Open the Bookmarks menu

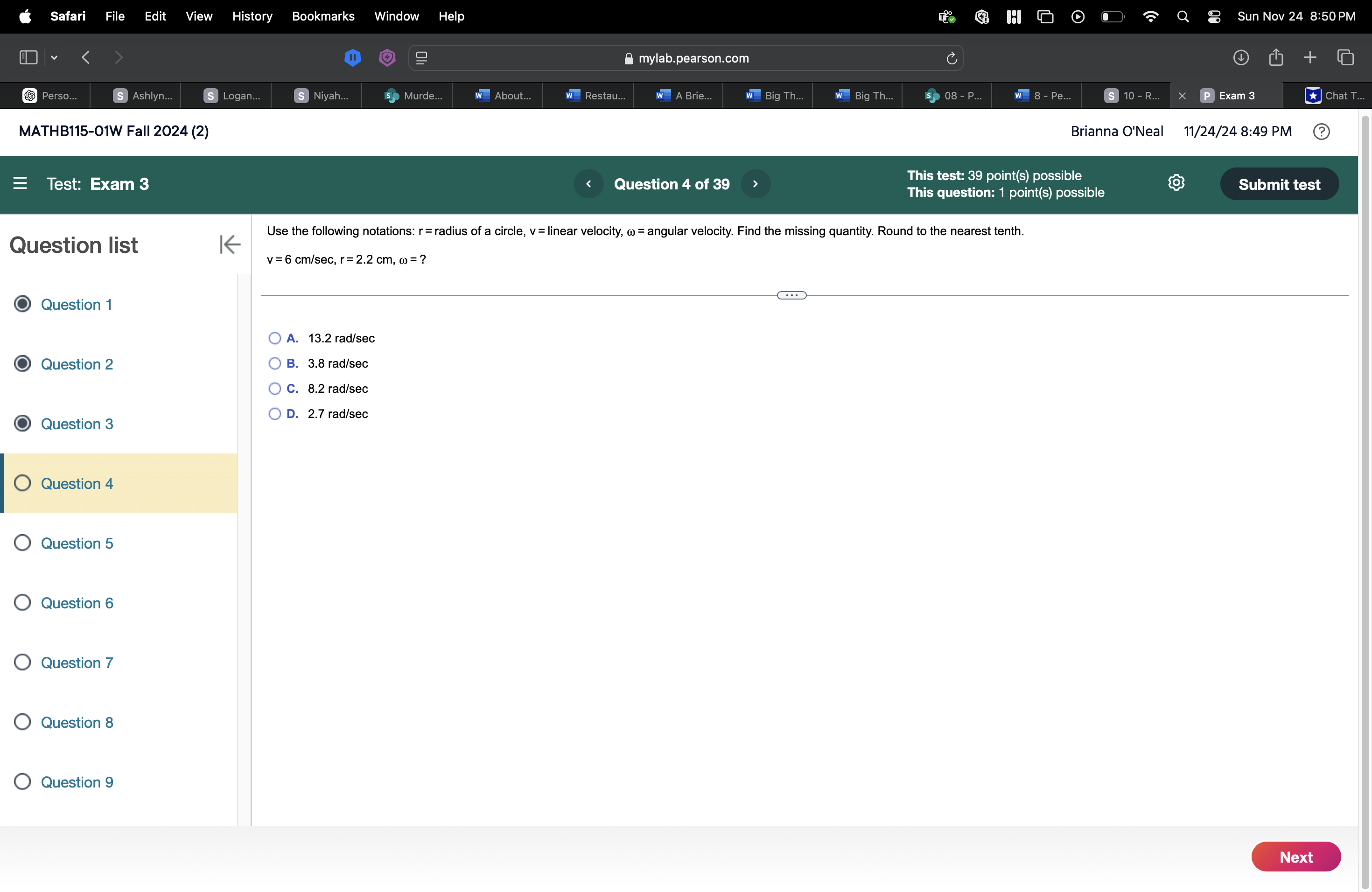(323, 16)
